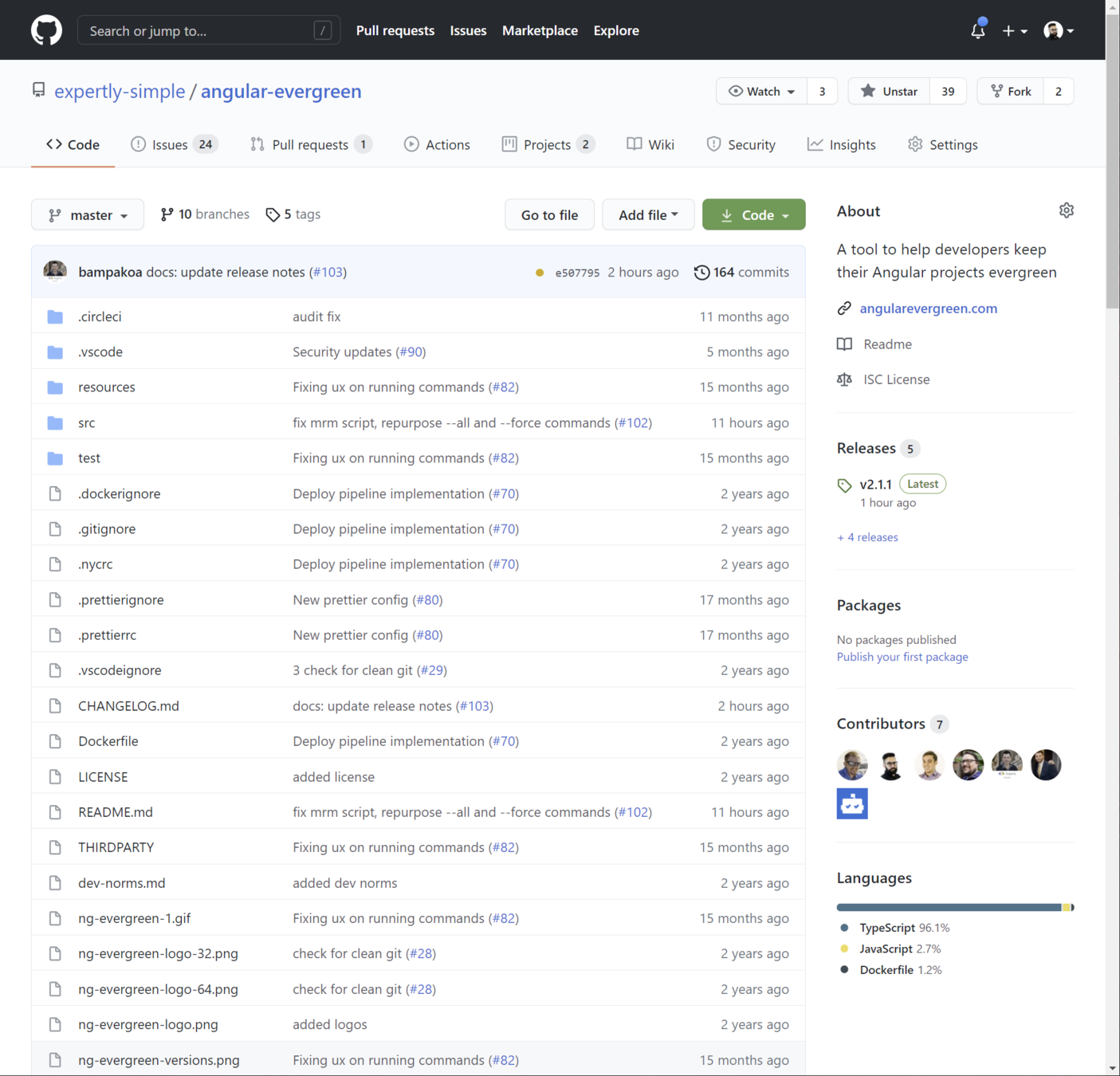Viewport: 1120px width, 1076px height.
Task: Click the test folder icon
Action: pos(55,458)
